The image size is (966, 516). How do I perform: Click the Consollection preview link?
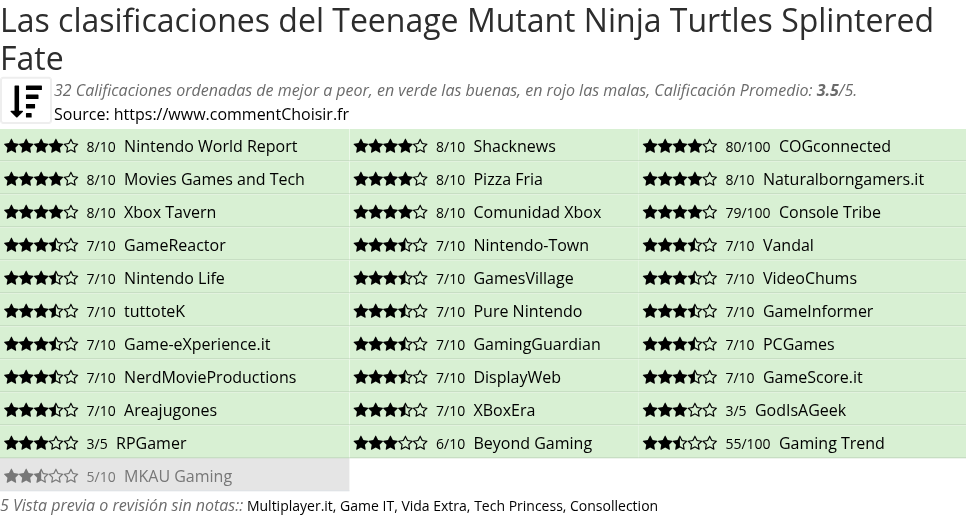tap(614, 506)
